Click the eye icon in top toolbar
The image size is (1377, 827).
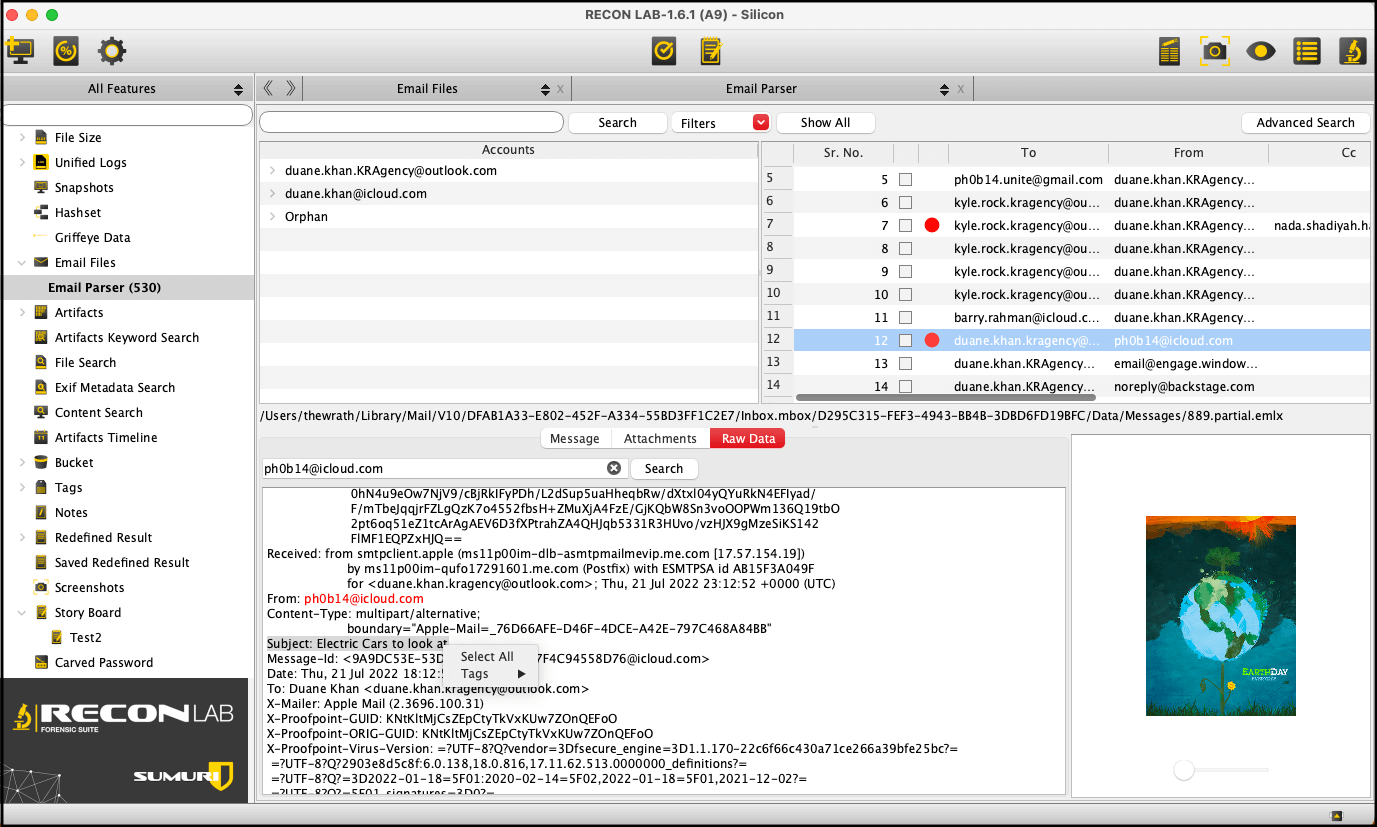coord(1260,50)
